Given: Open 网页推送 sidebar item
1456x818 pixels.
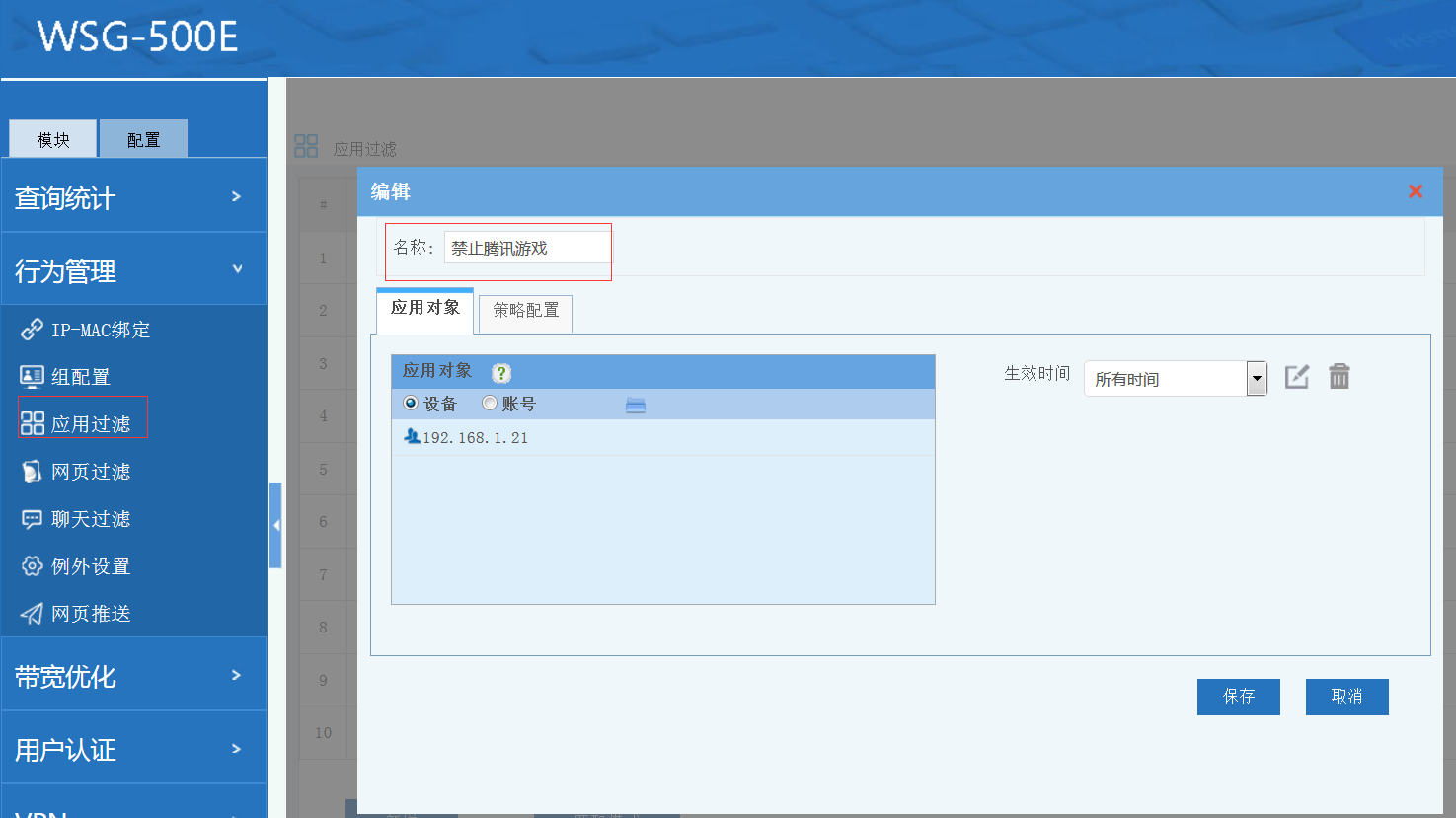Looking at the screenshot, I should [x=90, y=614].
